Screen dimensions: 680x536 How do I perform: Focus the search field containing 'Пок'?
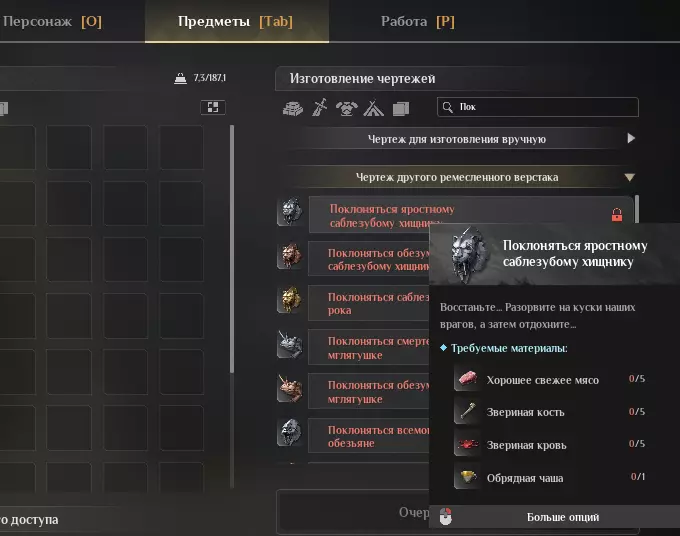538,107
